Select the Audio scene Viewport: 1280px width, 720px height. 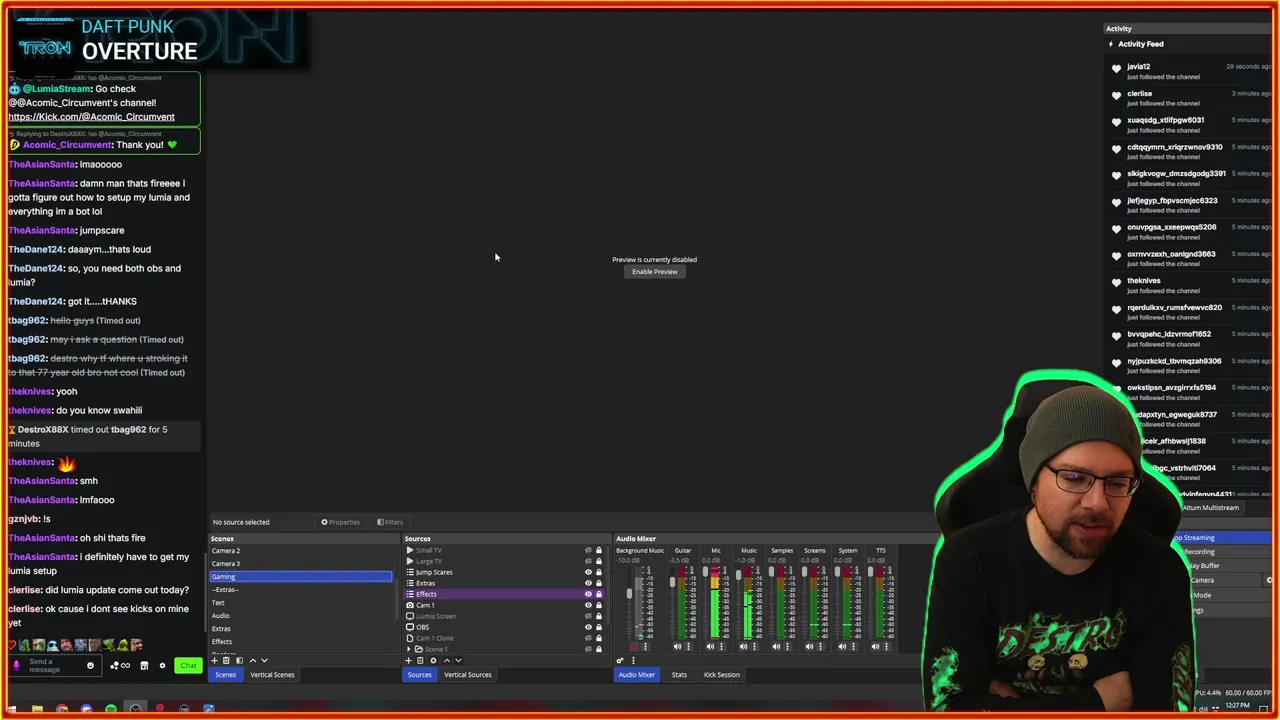300,616
